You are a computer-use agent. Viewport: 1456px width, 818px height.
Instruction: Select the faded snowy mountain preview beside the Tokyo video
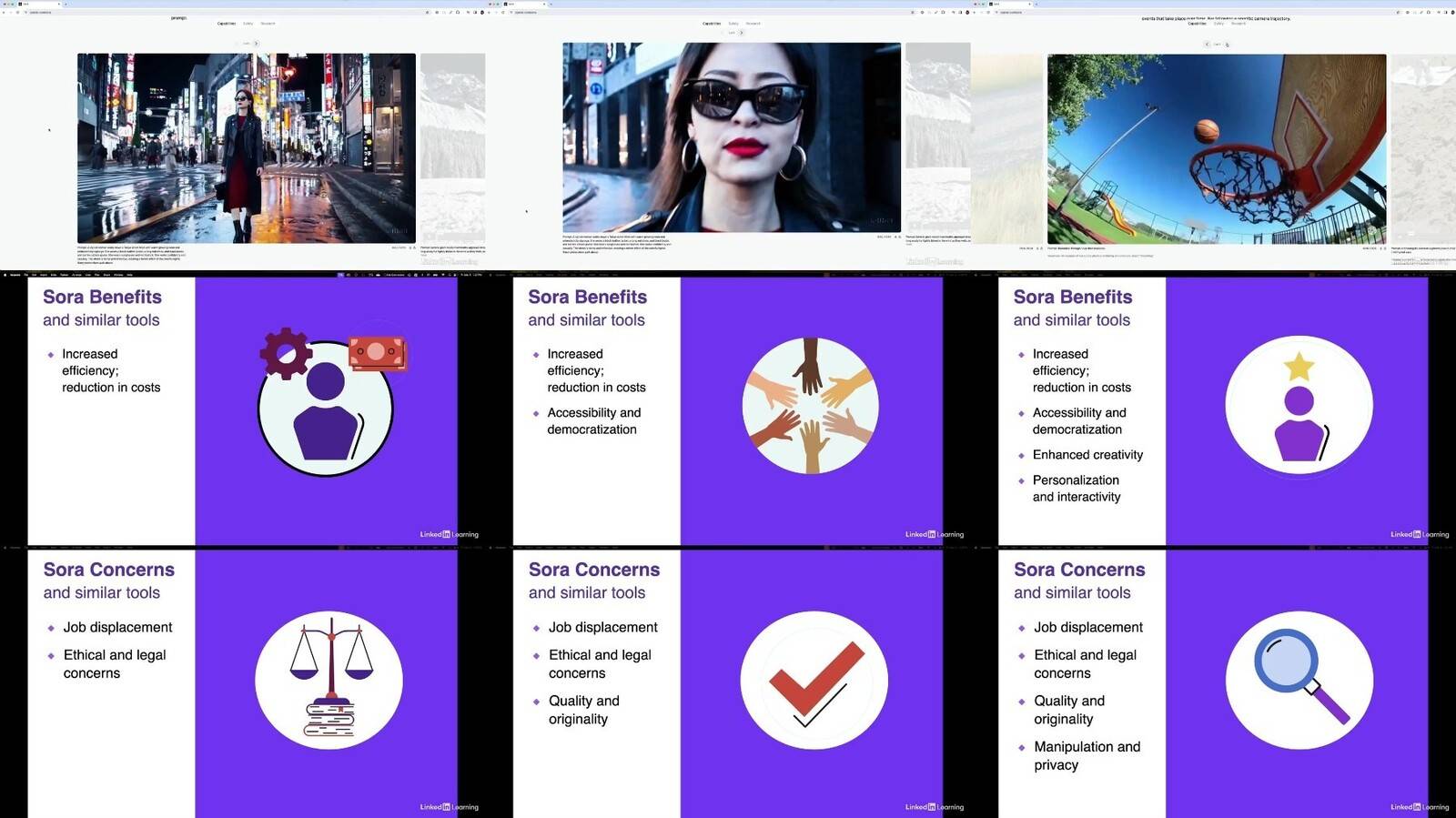[x=452, y=148]
